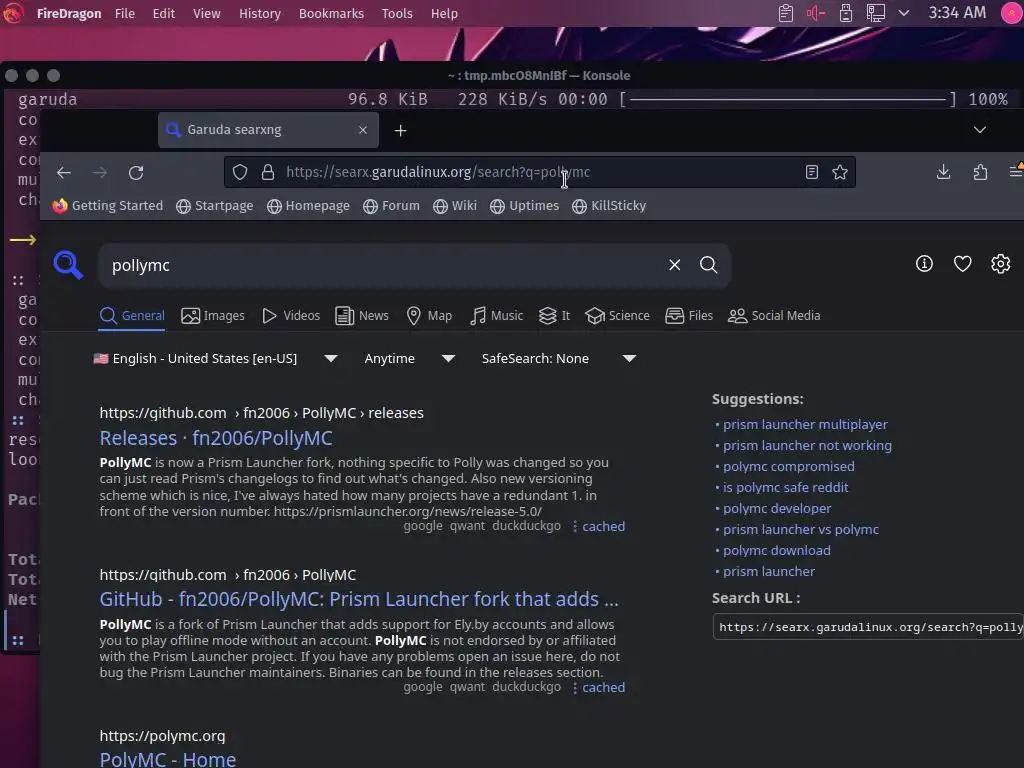
Task: Open the English - United States language dropdown
Action: pos(216,359)
